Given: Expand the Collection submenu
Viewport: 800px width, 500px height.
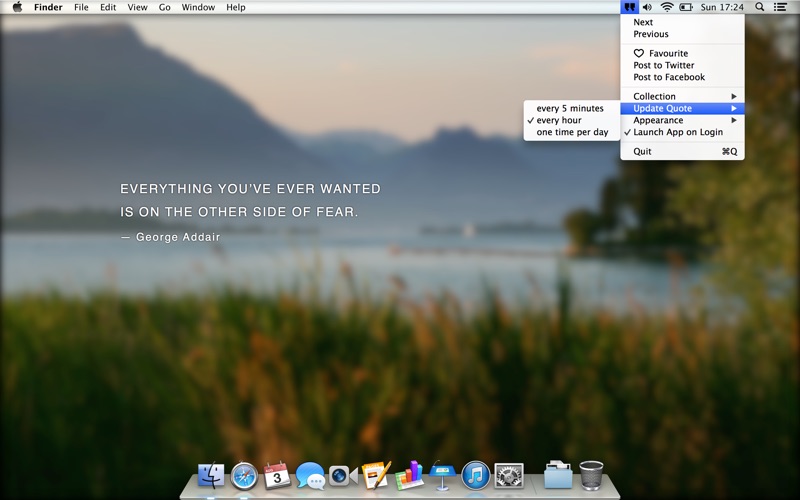Looking at the screenshot, I should (x=682, y=96).
